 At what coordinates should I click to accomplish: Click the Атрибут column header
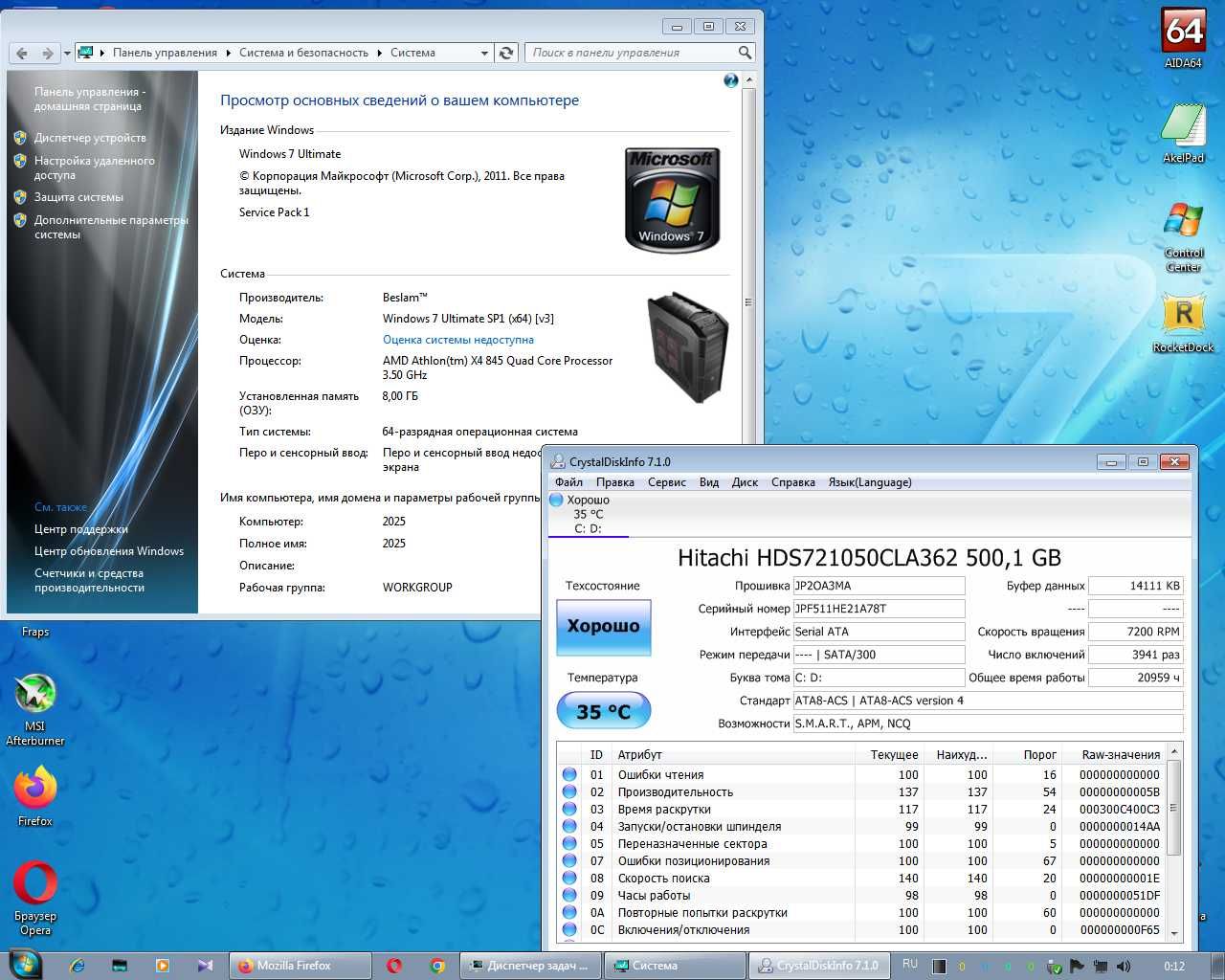(733, 754)
